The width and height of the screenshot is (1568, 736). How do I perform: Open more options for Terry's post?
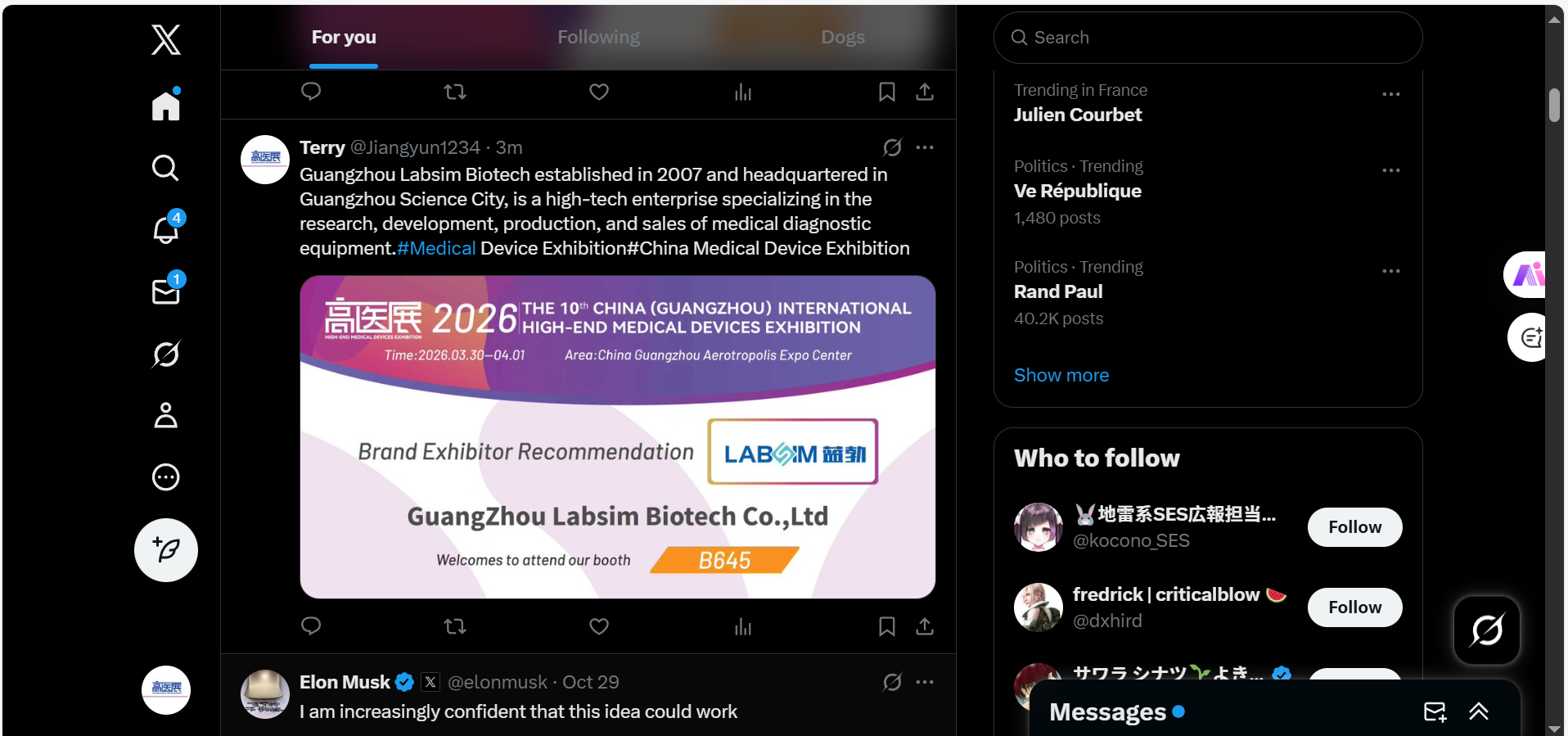point(925,147)
